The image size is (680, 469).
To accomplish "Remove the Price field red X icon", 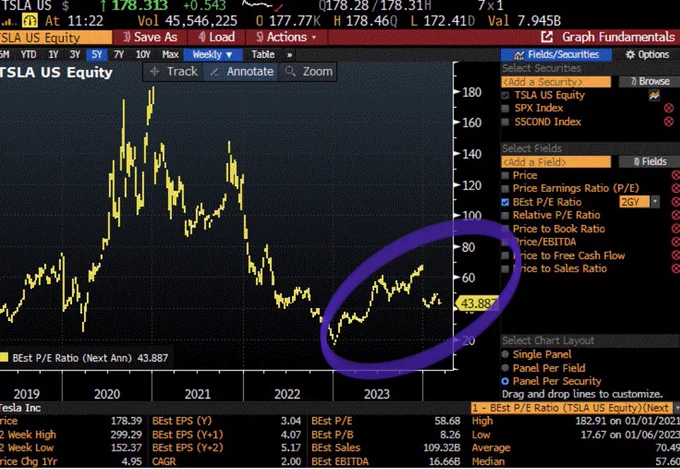I will pos(675,175).
